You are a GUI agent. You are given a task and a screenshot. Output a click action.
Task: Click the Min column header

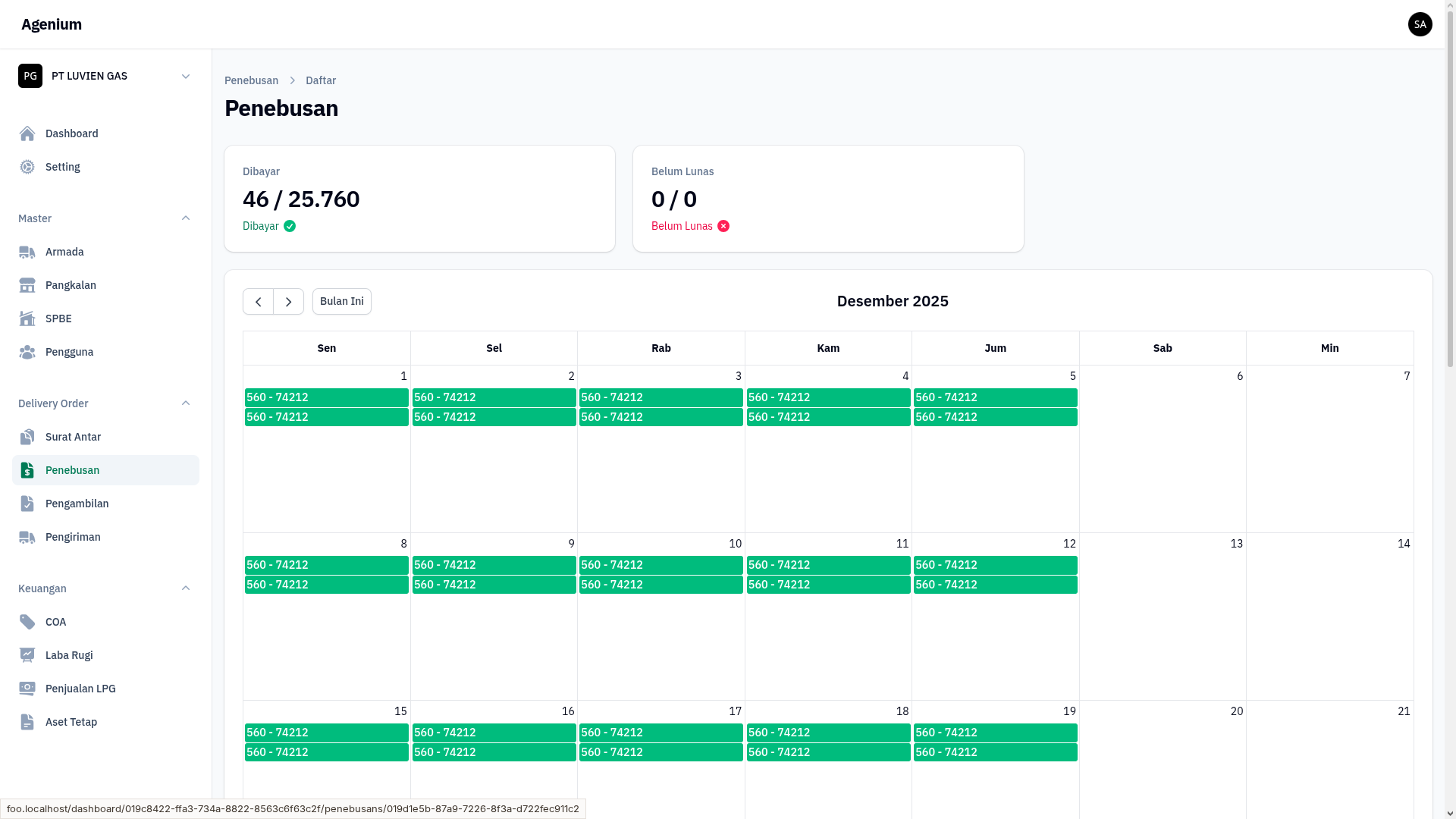click(x=1330, y=348)
